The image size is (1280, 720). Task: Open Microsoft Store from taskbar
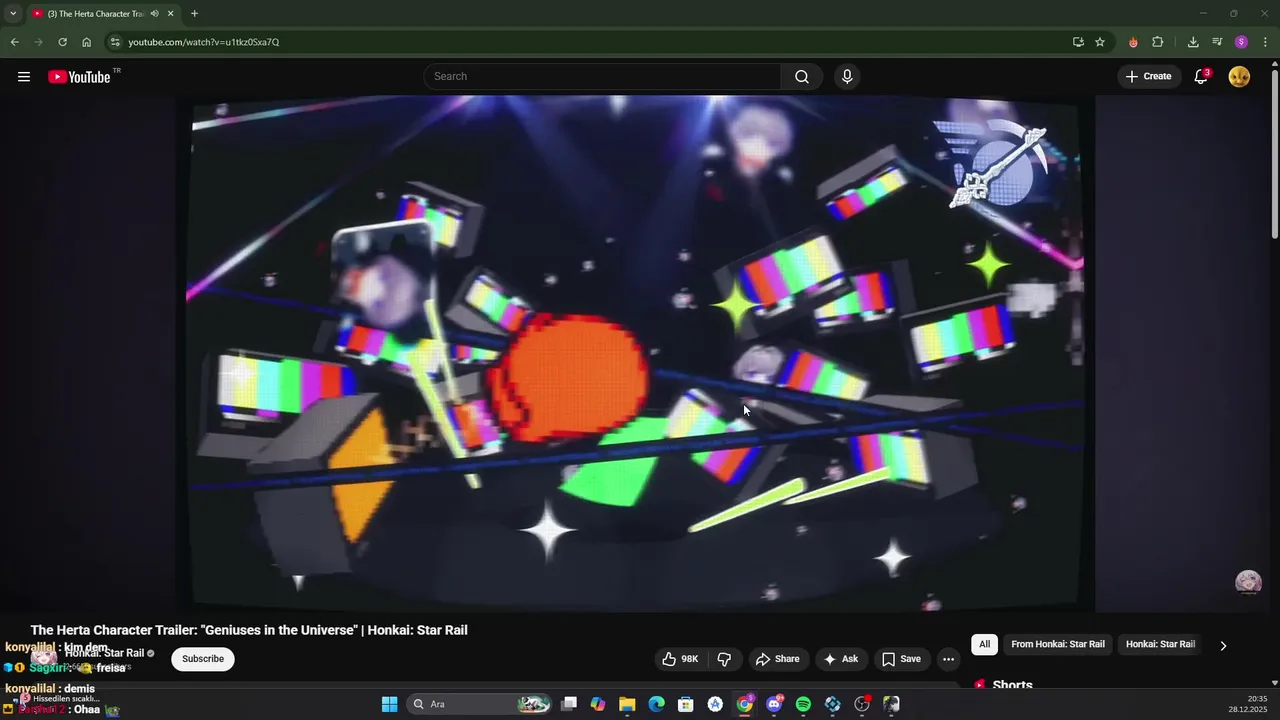coord(686,704)
